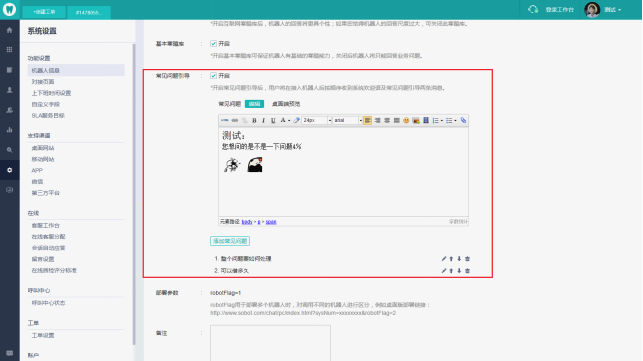Open the www.sobot.com chat URL link

pyautogui.click(x=303, y=313)
